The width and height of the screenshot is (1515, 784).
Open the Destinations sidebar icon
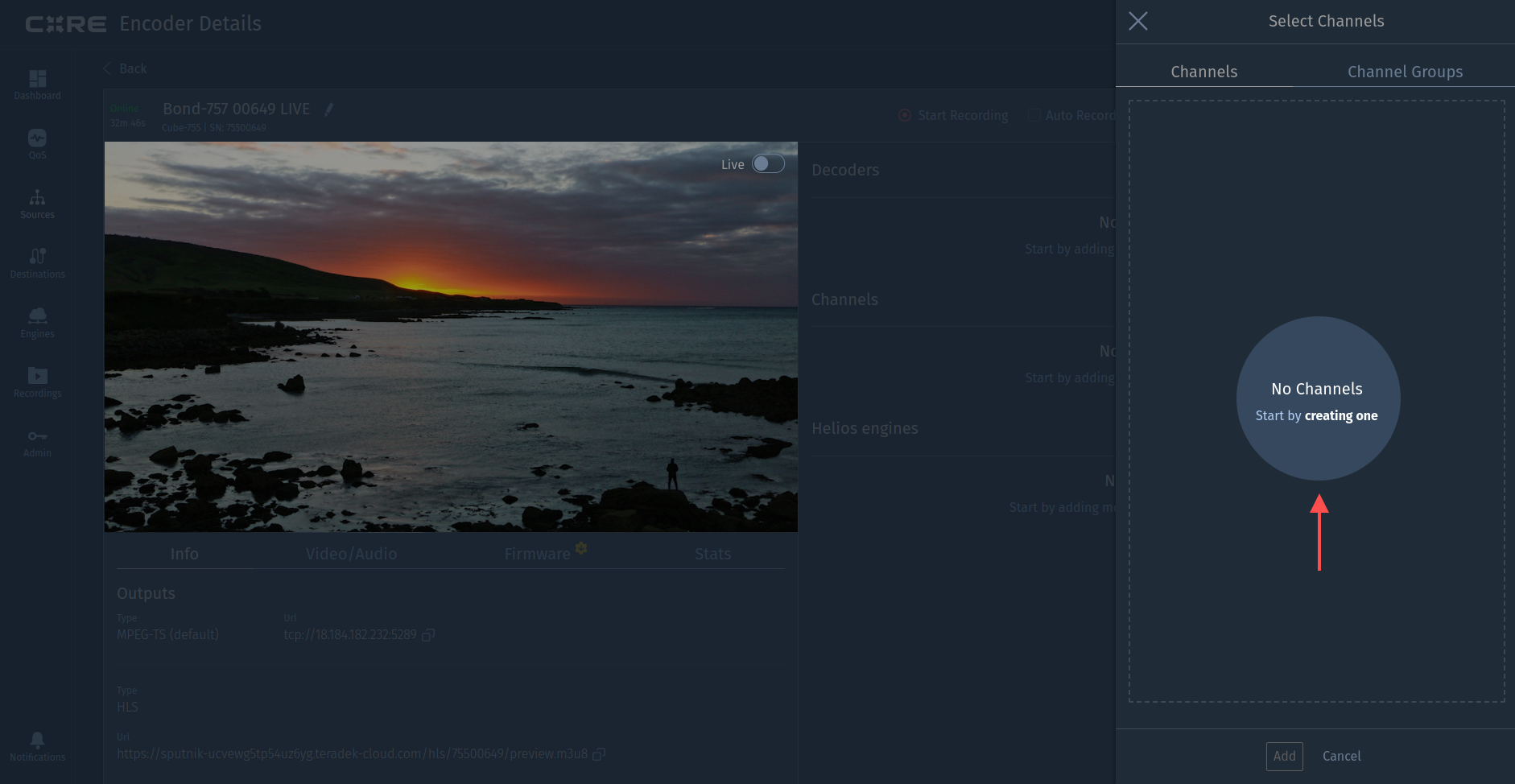[x=37, y=258]
